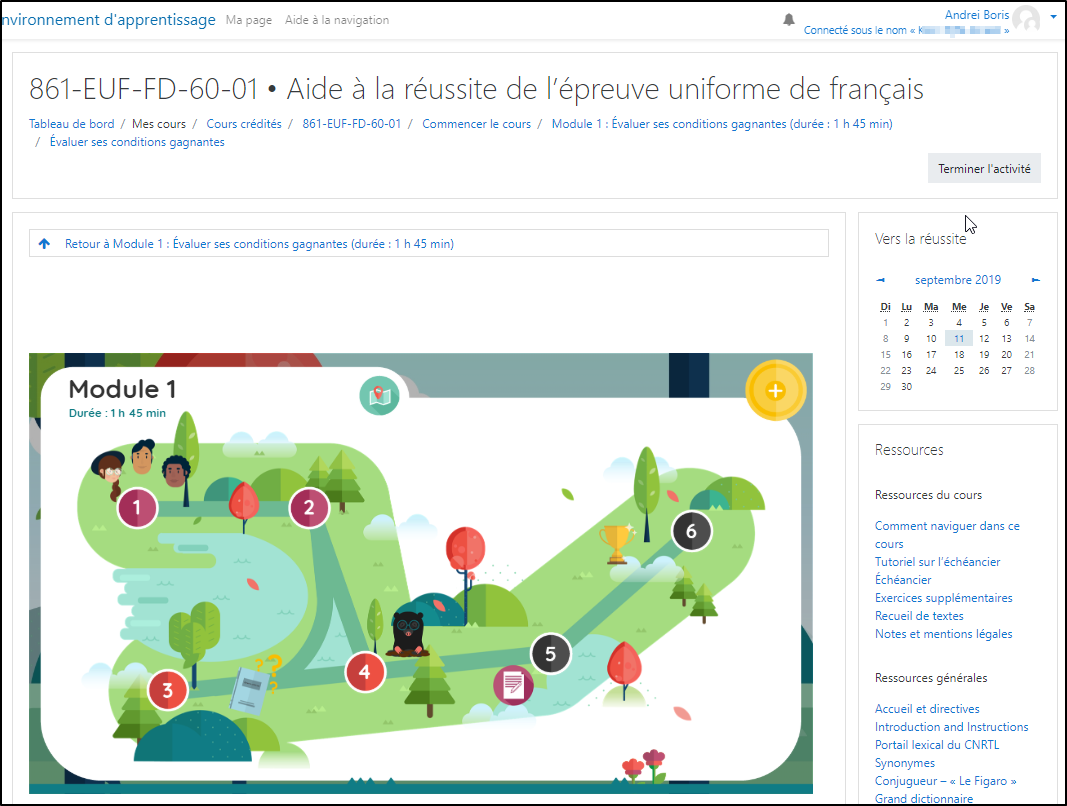Open Aide à la navigation menu item
This screenshot has height=806, width=1067.
(x=337, y=20)
